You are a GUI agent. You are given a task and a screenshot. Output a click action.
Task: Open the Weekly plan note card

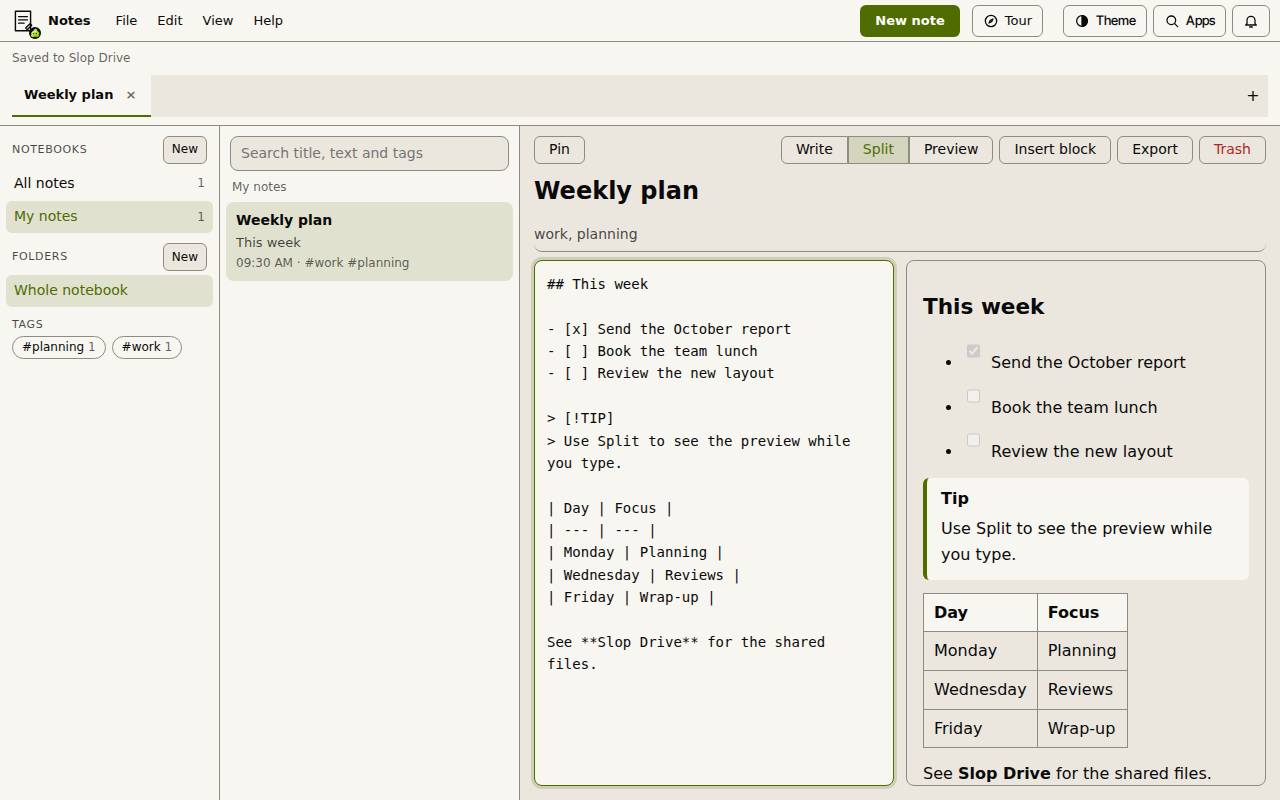(369, 241)
